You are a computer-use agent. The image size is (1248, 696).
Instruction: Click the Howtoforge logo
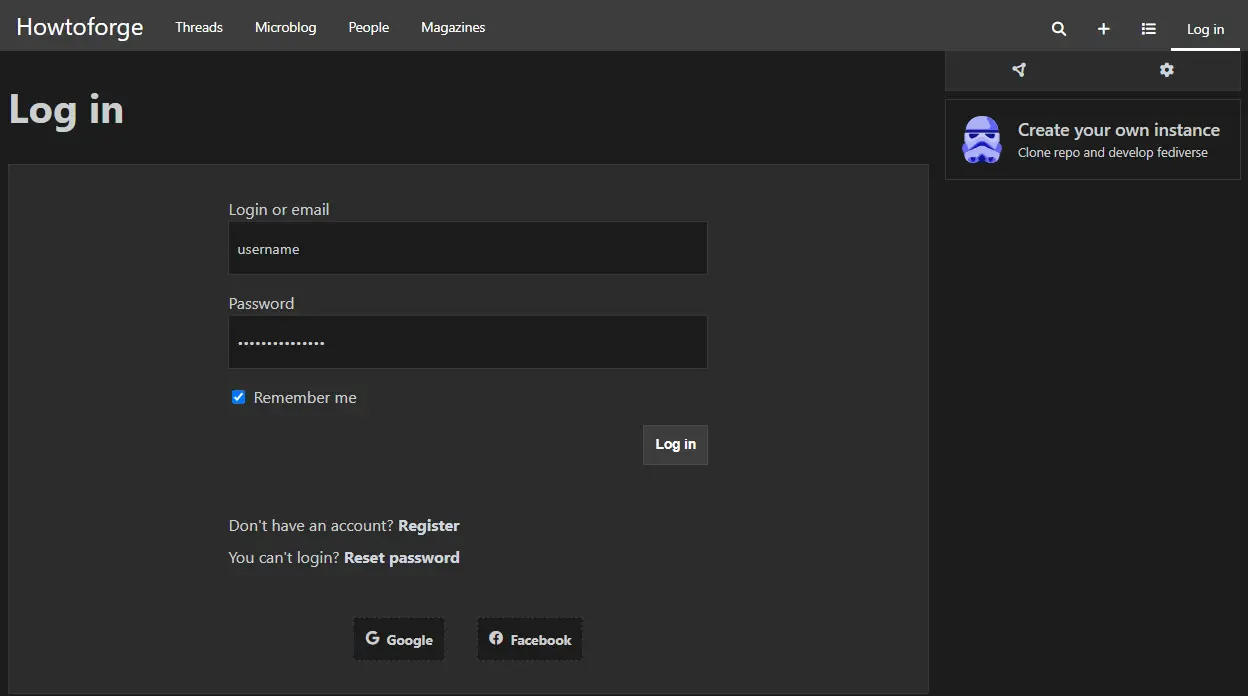[x=79, y=27]
